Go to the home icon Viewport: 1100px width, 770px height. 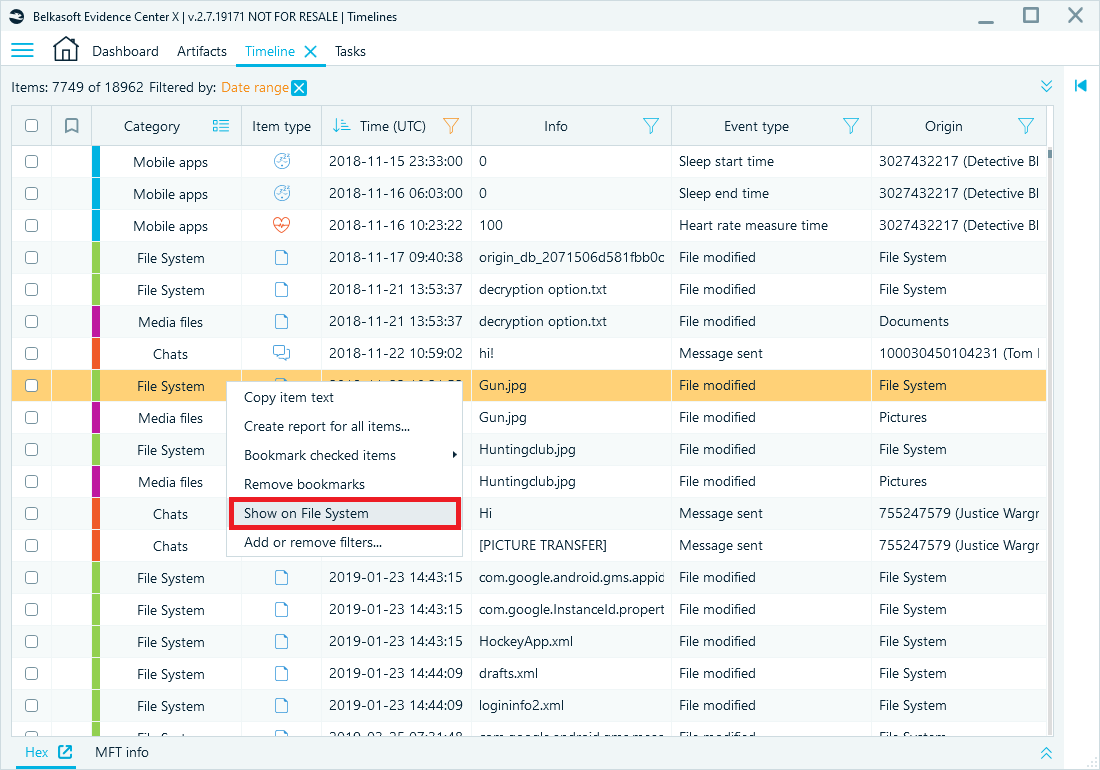click(66, 50)
